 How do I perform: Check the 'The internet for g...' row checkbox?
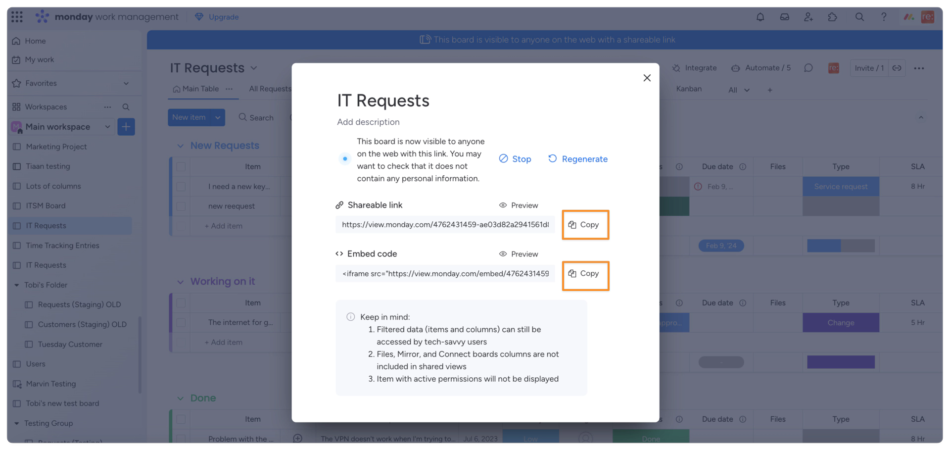181,322
